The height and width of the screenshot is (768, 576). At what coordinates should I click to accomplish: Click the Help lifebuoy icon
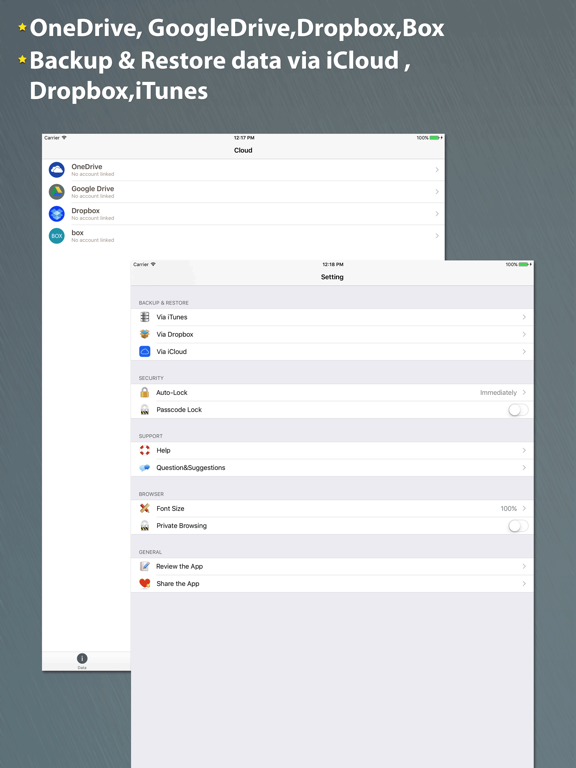(144, 450)
